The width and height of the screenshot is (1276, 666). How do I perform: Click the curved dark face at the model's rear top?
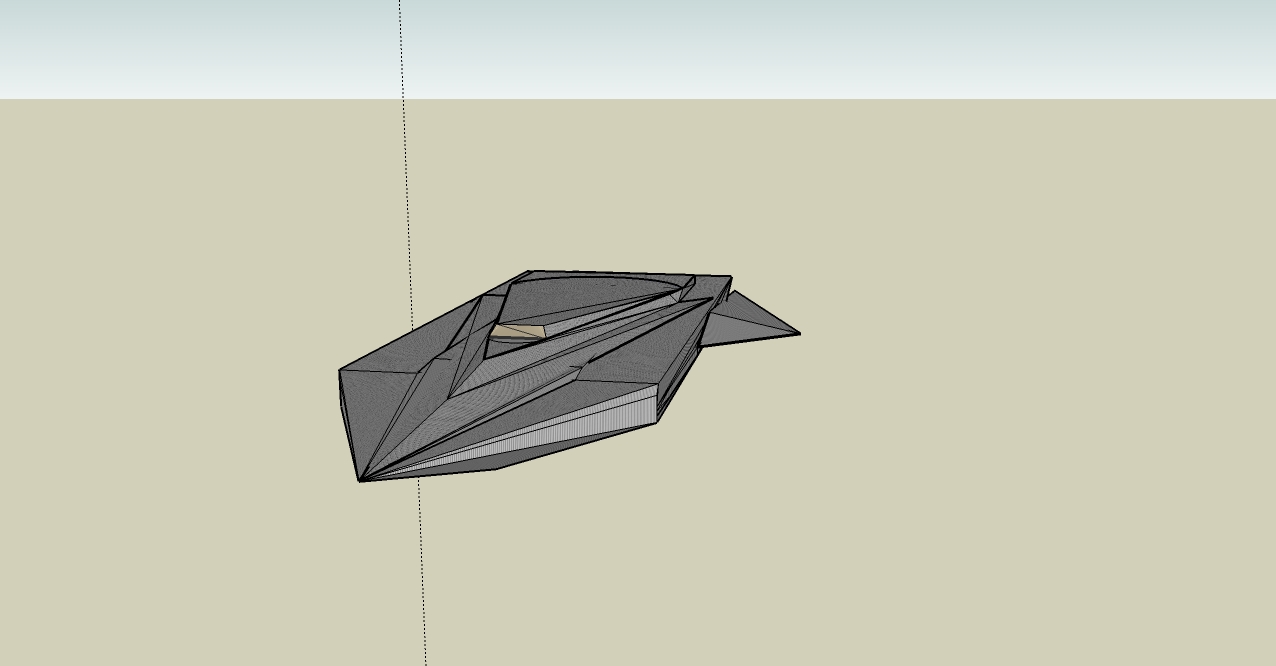click(590, 290)
